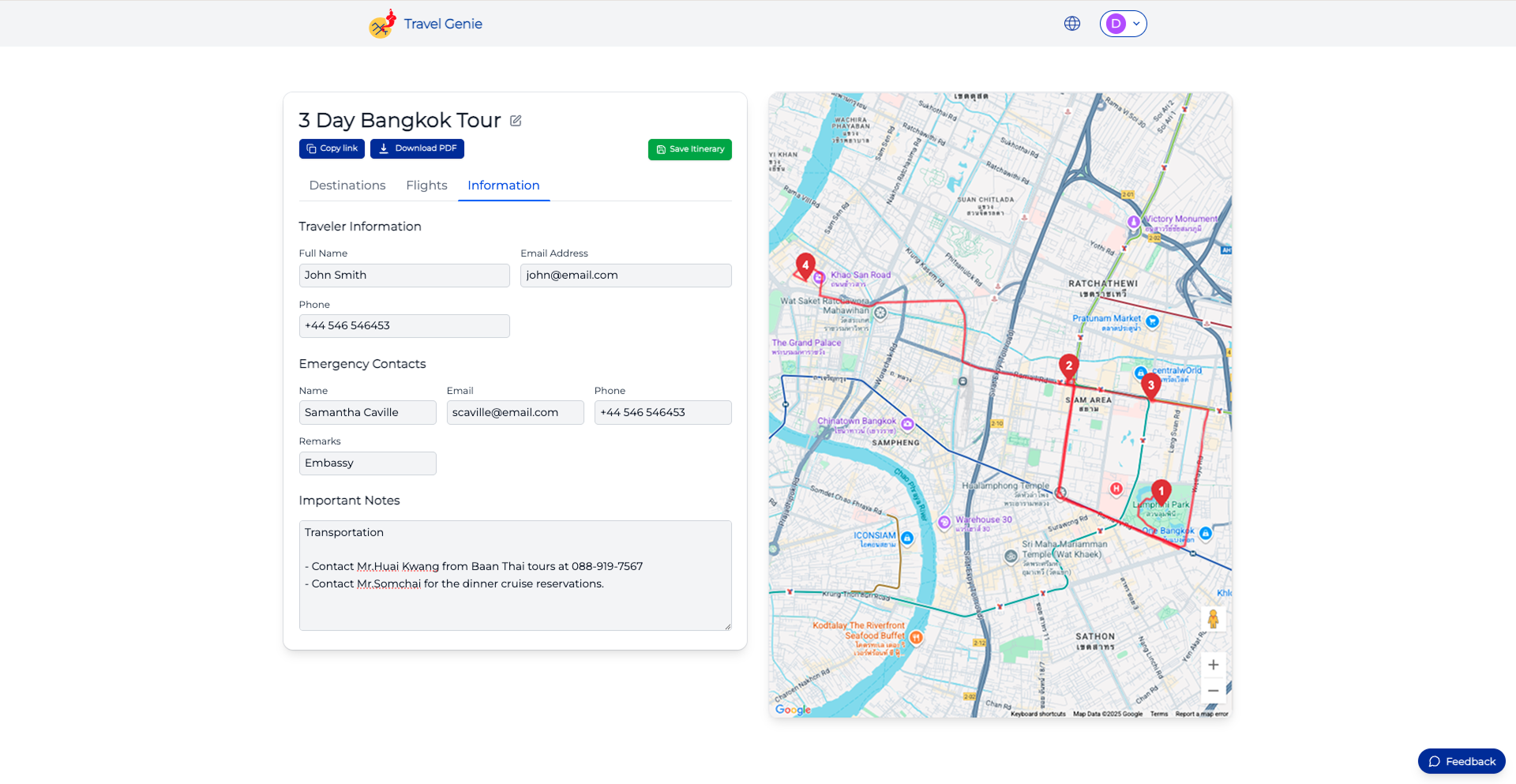
Task: Zoom out the map with minus
Action: point(1214,691)
